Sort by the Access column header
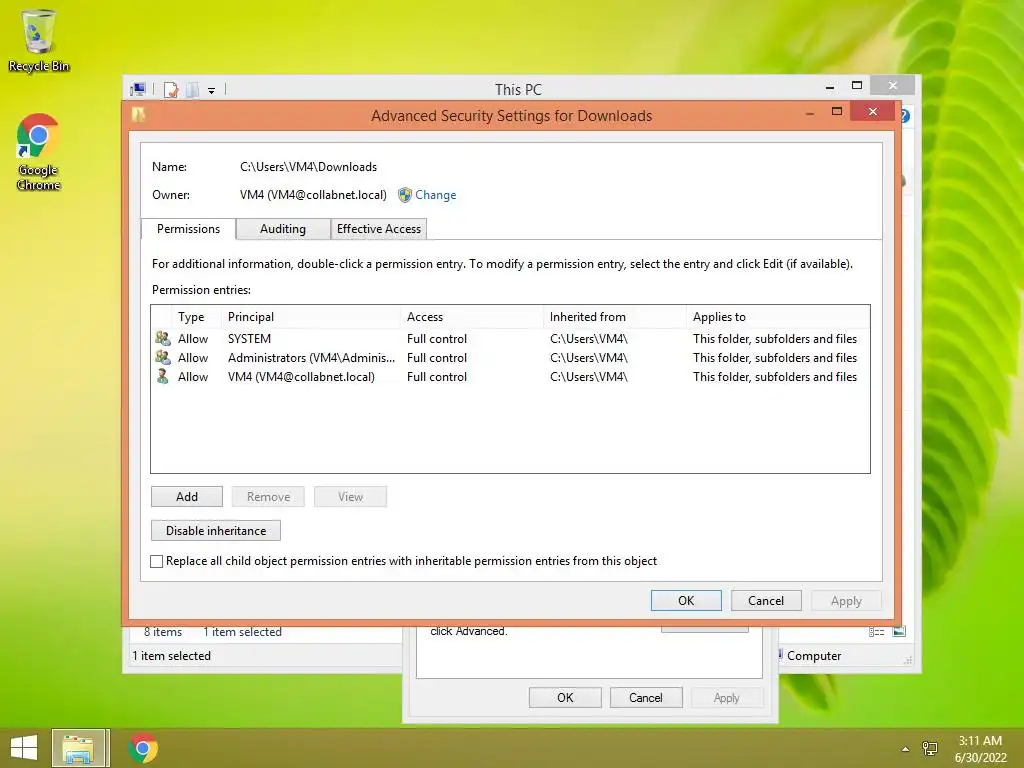The image size is (1024, 768). tap(472, 317)
